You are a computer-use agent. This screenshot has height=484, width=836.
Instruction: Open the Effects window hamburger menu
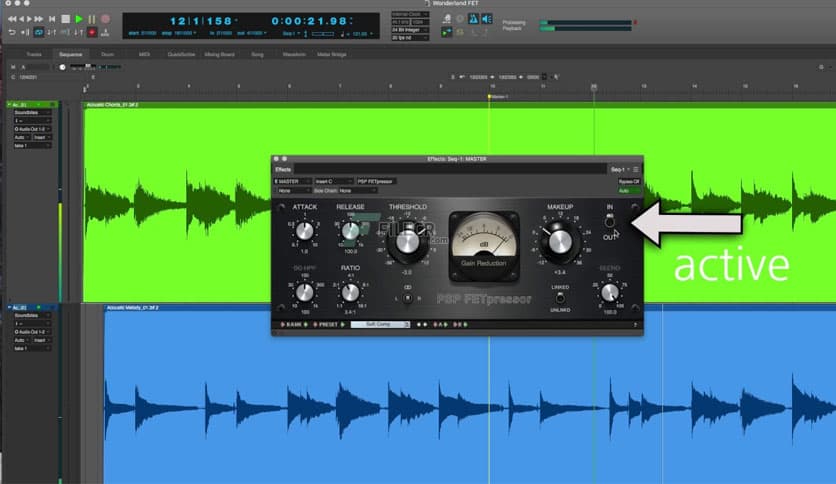tap(636, 170)
